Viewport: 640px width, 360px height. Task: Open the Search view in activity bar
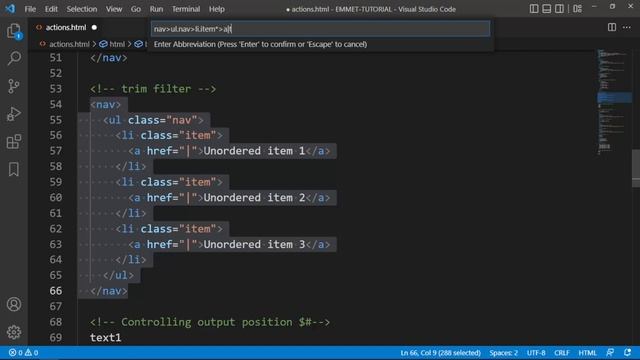click(x=14, y=58)
